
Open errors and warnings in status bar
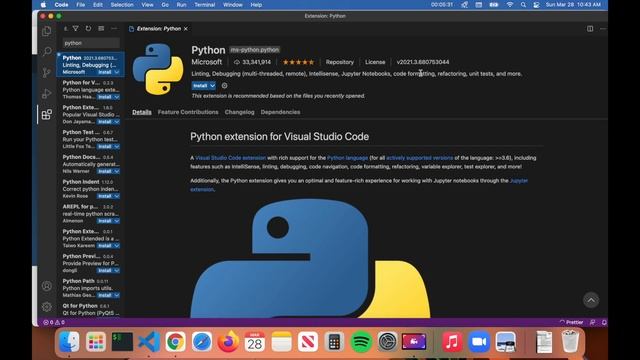pyautogui.click(x=54, y=322)
